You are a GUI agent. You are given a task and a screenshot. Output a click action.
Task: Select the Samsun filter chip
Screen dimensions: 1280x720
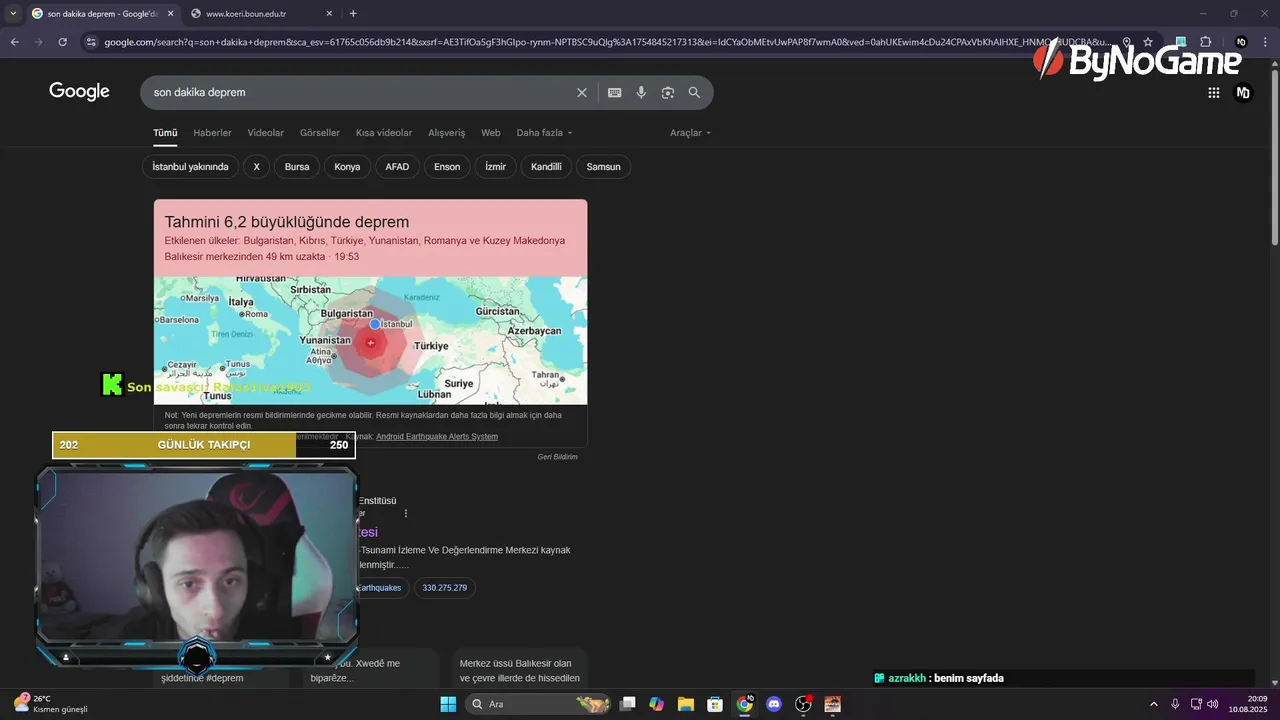click(603, 167)
